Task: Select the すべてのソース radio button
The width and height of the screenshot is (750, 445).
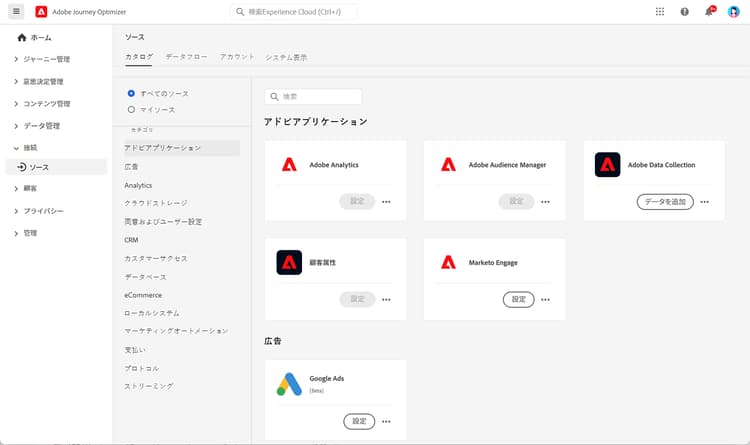Action: [131, 93]
